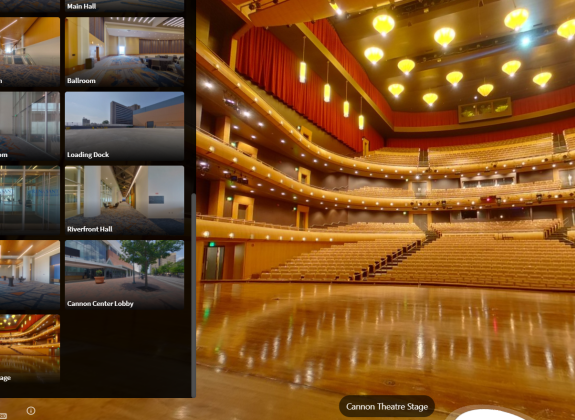Click the Cannon Center Lobby caption
Screen dimensions: 575x420
coord(100,304)
